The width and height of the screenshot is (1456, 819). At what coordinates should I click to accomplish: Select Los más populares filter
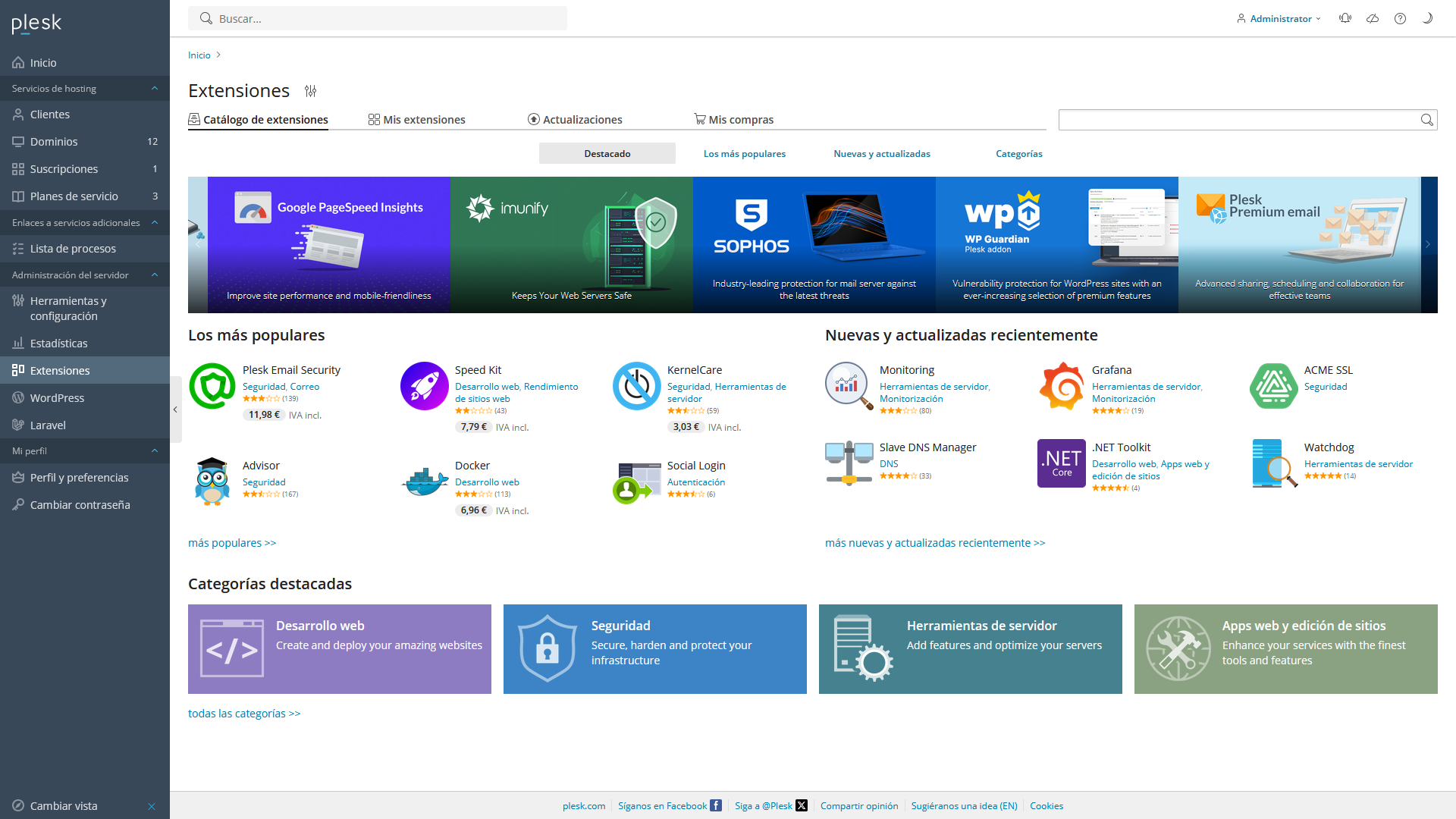point(745,154)
